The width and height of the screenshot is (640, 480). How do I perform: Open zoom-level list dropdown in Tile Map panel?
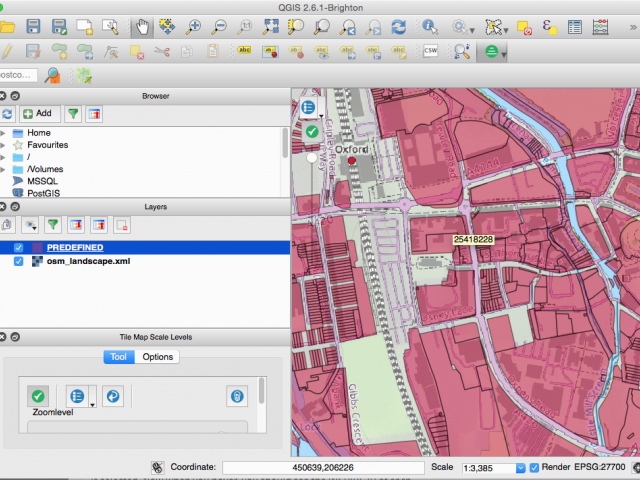93,404
